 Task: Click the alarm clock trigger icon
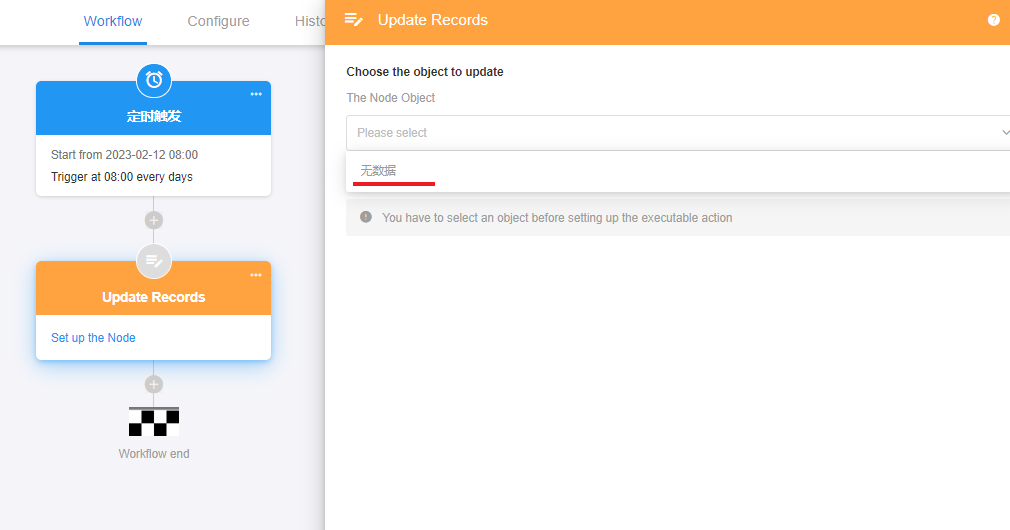coord(154,79)
